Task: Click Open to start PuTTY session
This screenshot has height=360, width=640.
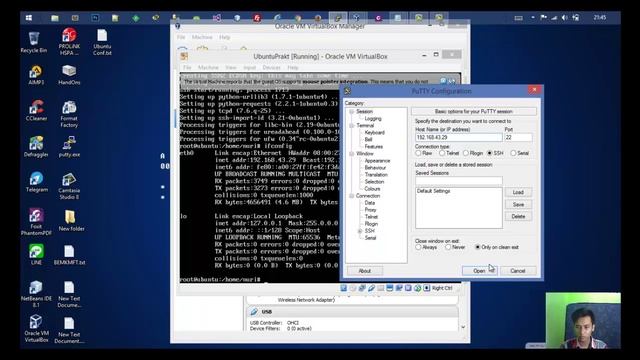Action: coord(479,271)
